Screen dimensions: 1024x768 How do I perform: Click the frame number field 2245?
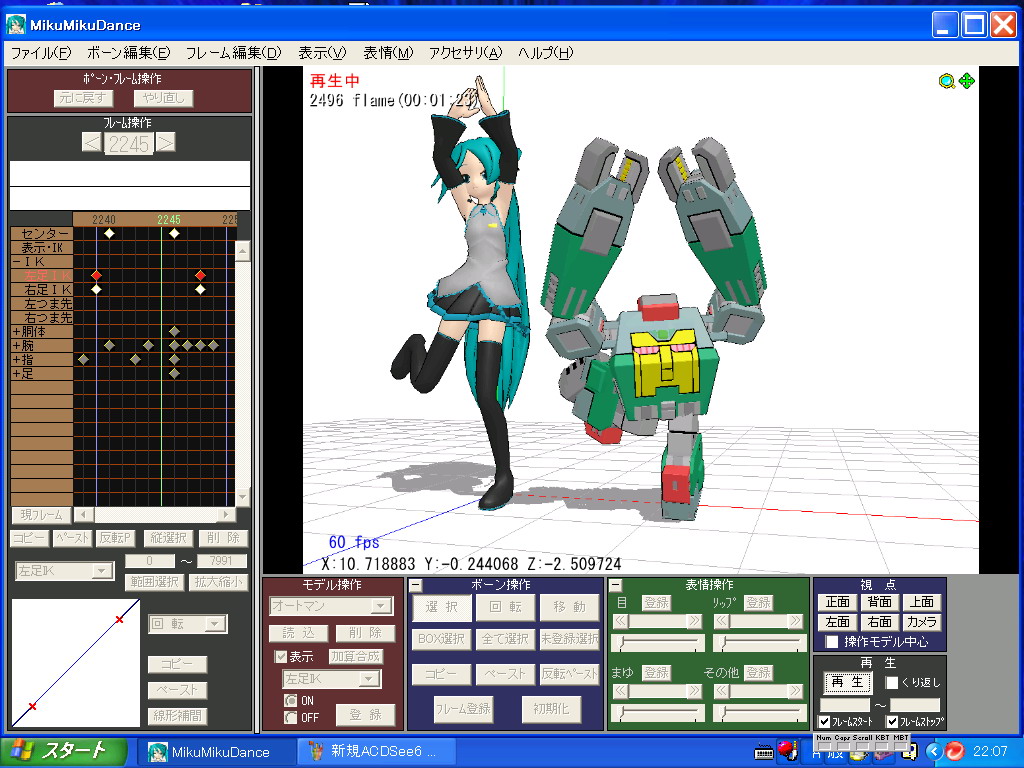129,144
